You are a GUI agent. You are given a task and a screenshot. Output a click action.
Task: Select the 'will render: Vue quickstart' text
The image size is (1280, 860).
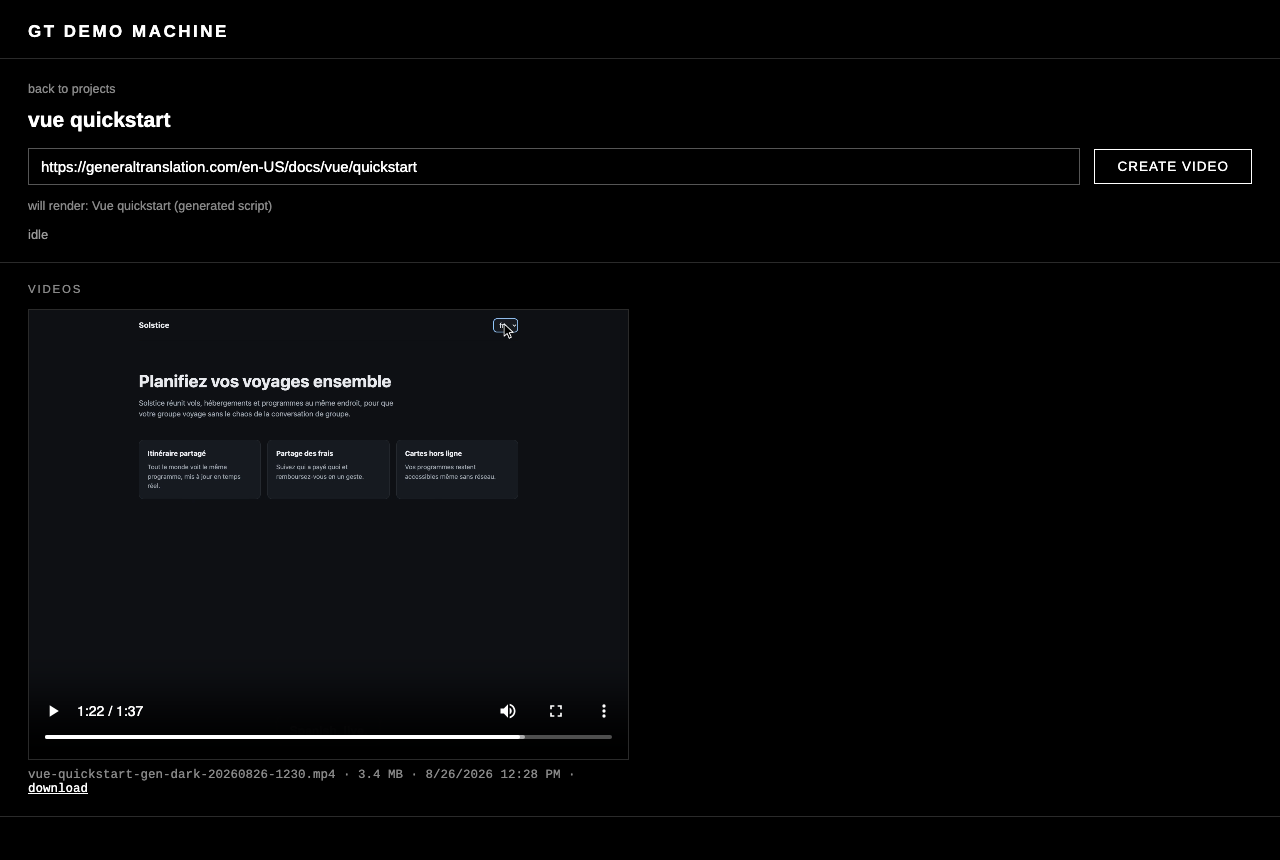[150, 206]
